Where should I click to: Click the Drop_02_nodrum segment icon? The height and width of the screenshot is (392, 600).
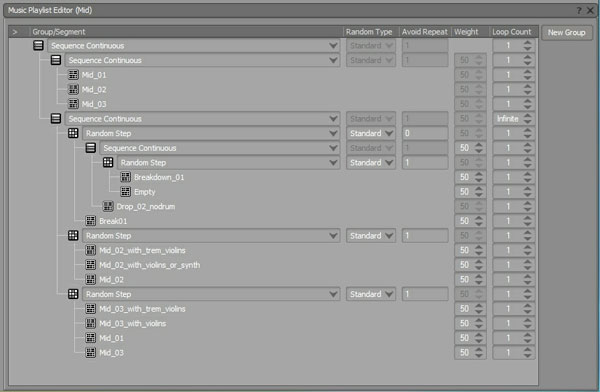[x=108, y=206]
